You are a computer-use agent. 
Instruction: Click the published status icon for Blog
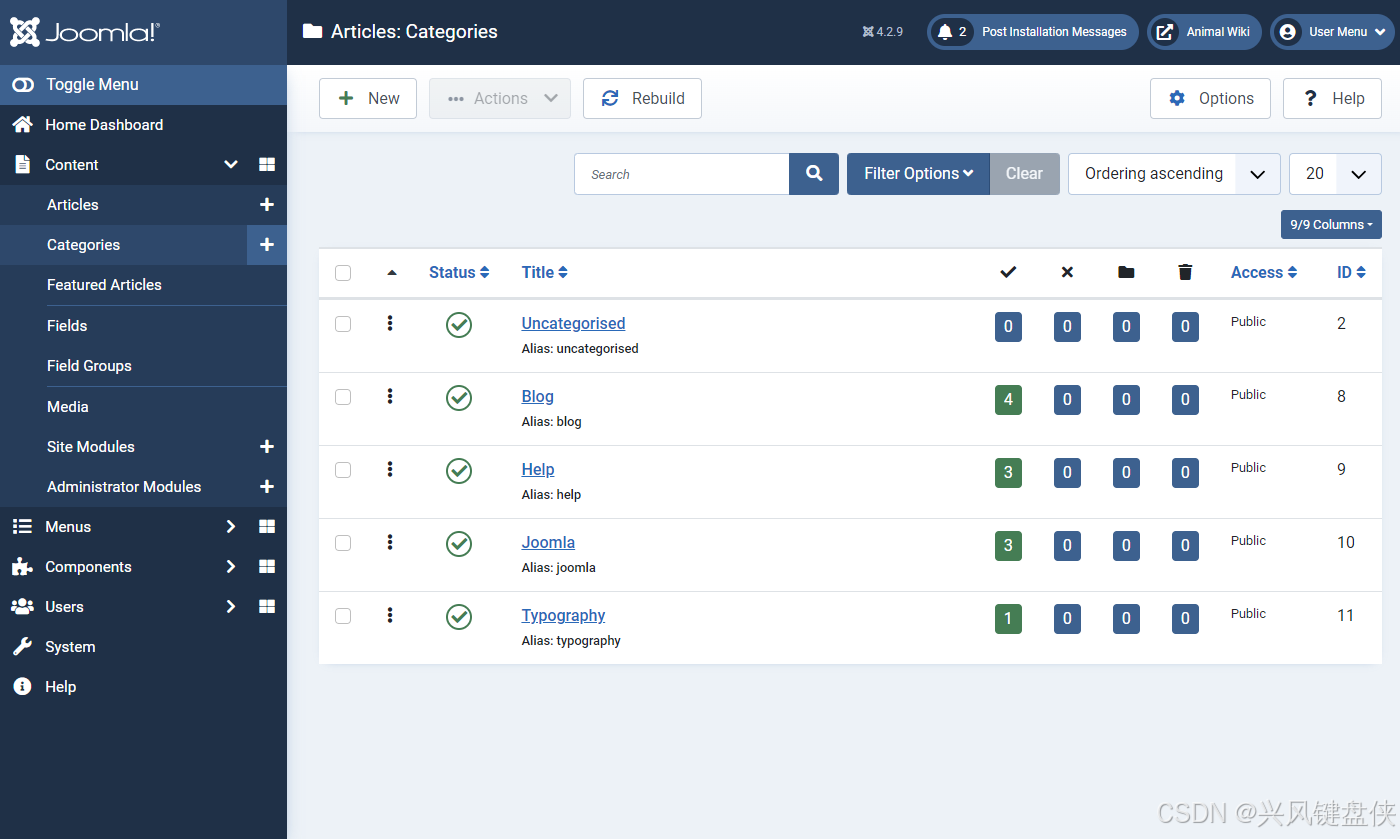(x=459, y=398)
